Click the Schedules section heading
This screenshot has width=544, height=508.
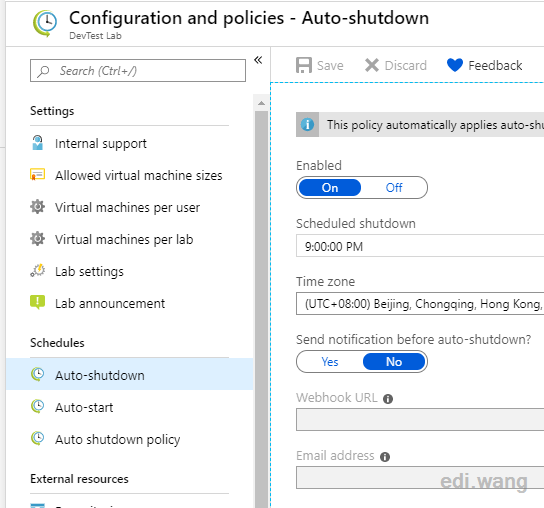click(57, 343)
